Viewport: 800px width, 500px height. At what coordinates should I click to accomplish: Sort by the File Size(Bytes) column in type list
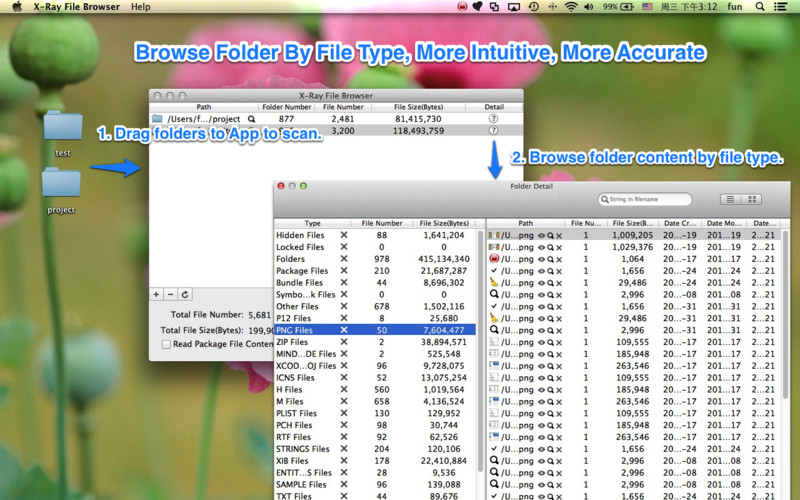click(x=443, y=223)
